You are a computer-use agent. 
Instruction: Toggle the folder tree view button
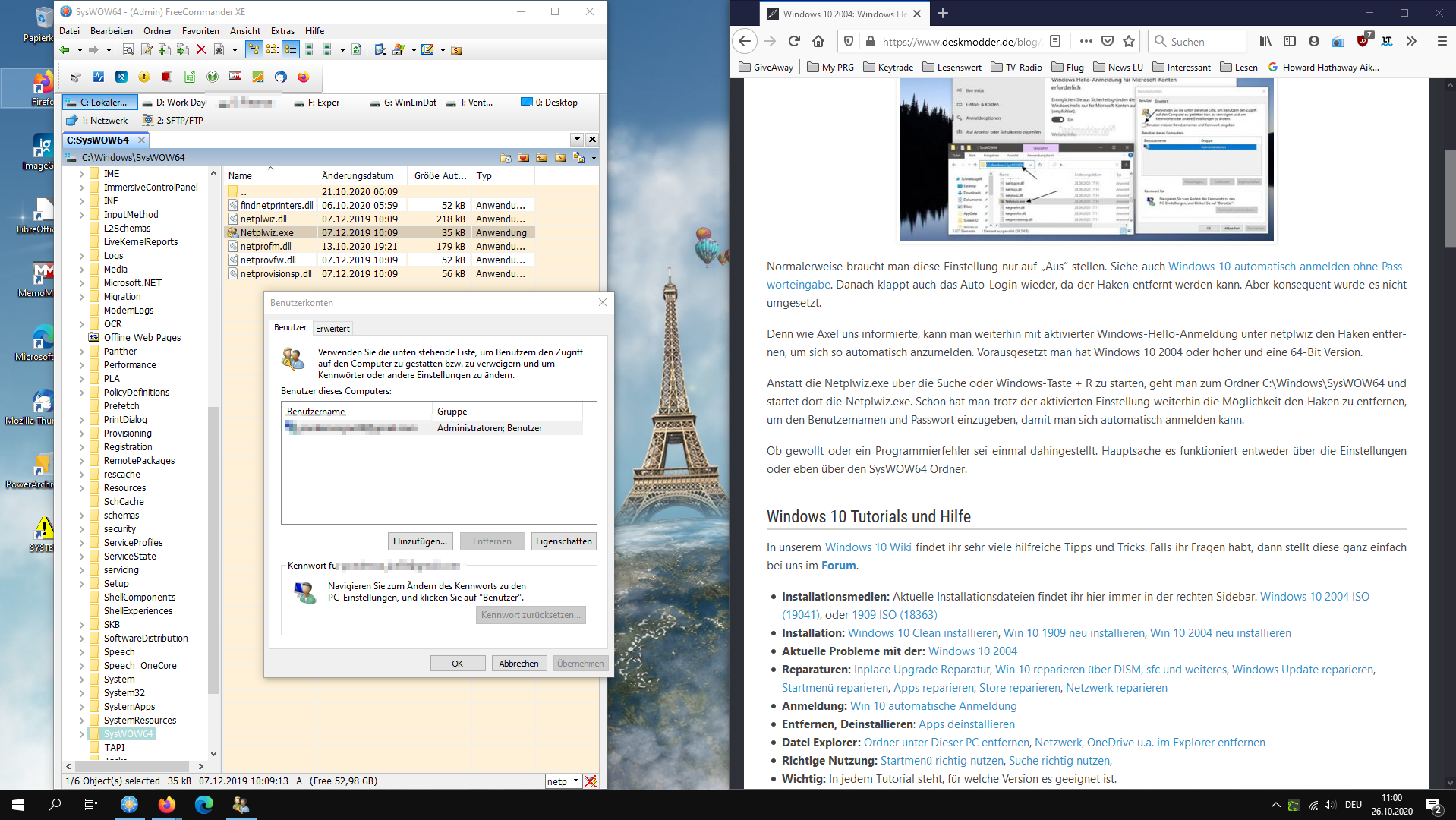coord(254,50)
